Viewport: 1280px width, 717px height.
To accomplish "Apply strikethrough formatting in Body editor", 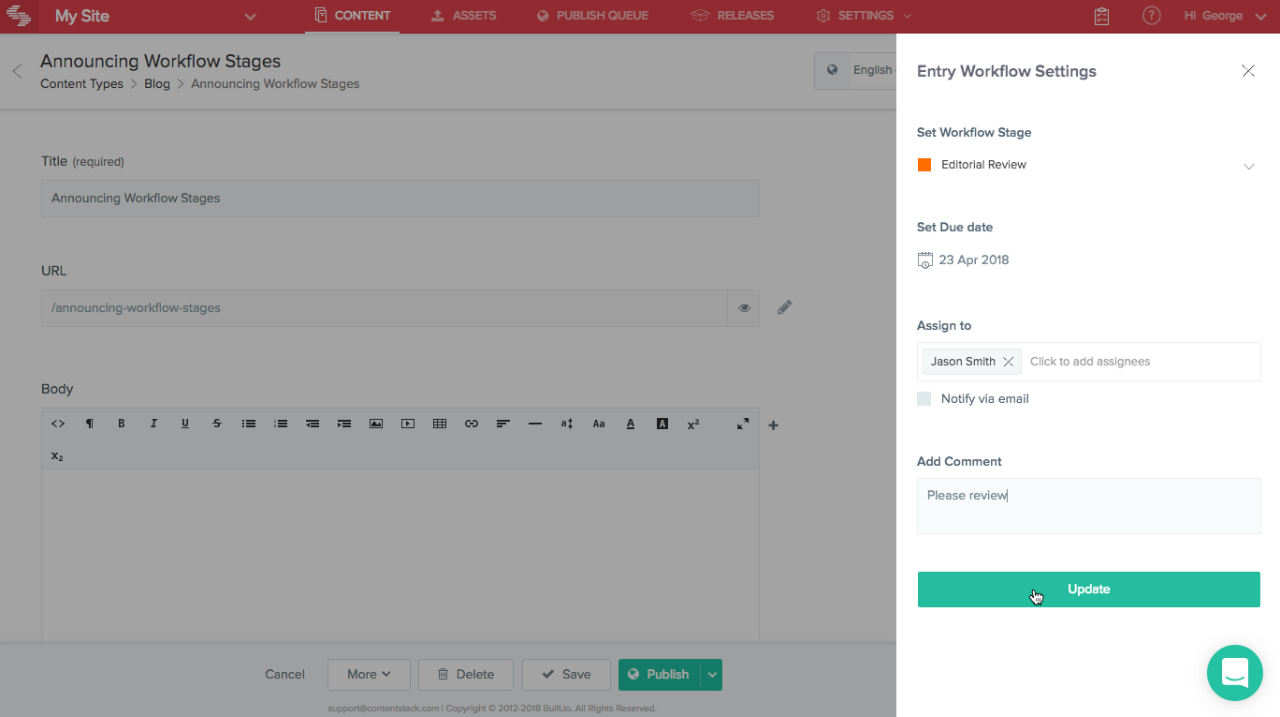I will [x=217, y=424].
